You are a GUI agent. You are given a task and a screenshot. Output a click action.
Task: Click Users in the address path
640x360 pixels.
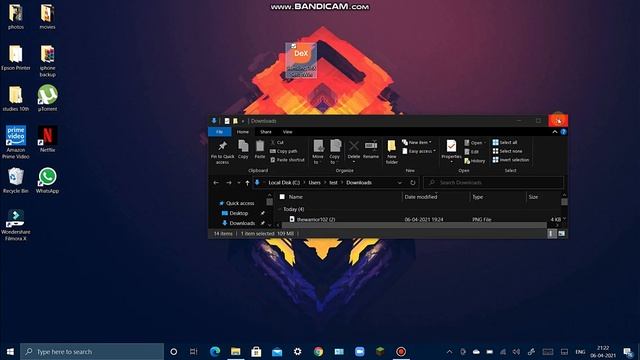point(315,182)
